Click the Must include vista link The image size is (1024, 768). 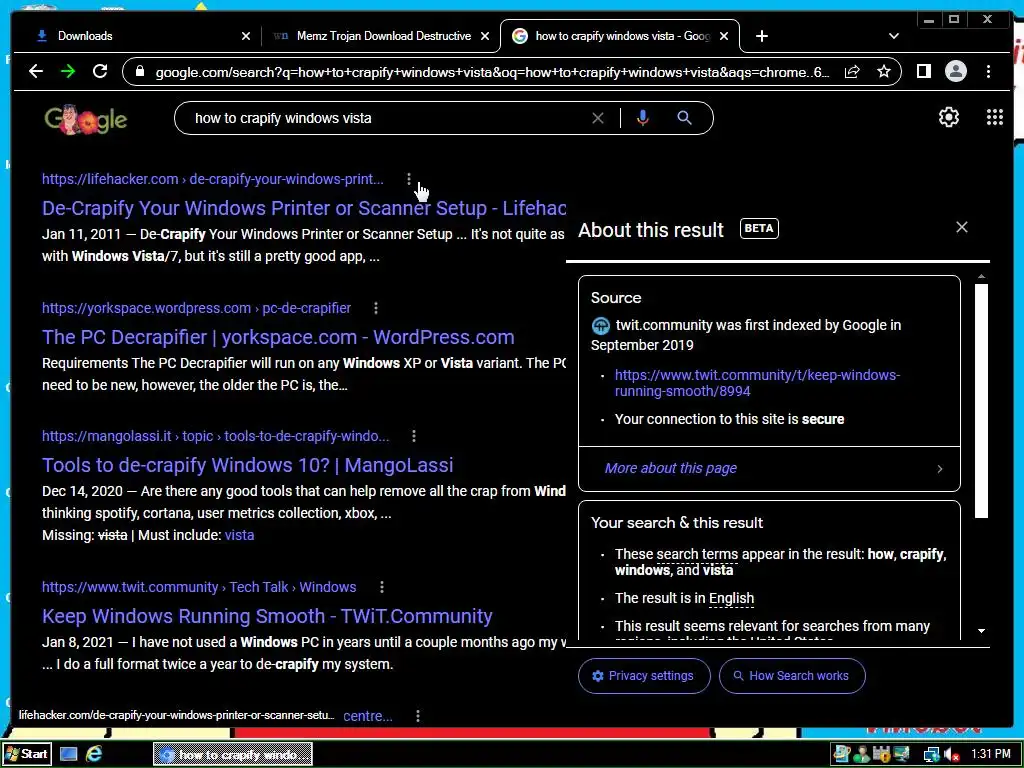point(239,535)
